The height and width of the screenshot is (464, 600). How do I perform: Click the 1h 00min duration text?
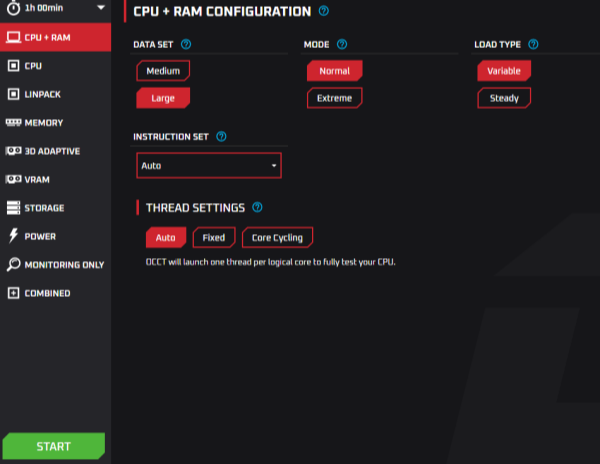pos(44,8)
